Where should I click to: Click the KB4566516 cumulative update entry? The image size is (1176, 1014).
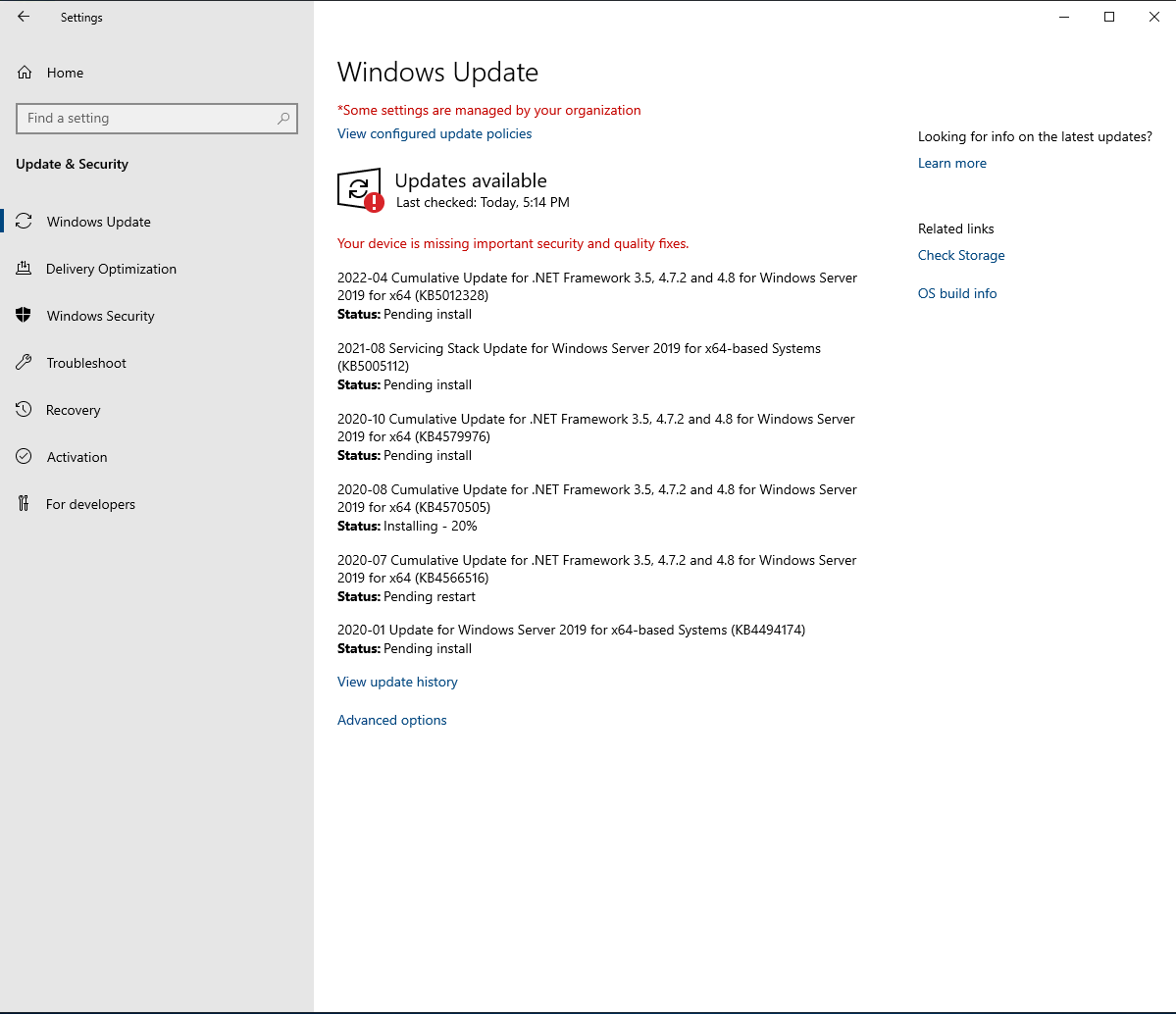(597, 578)
